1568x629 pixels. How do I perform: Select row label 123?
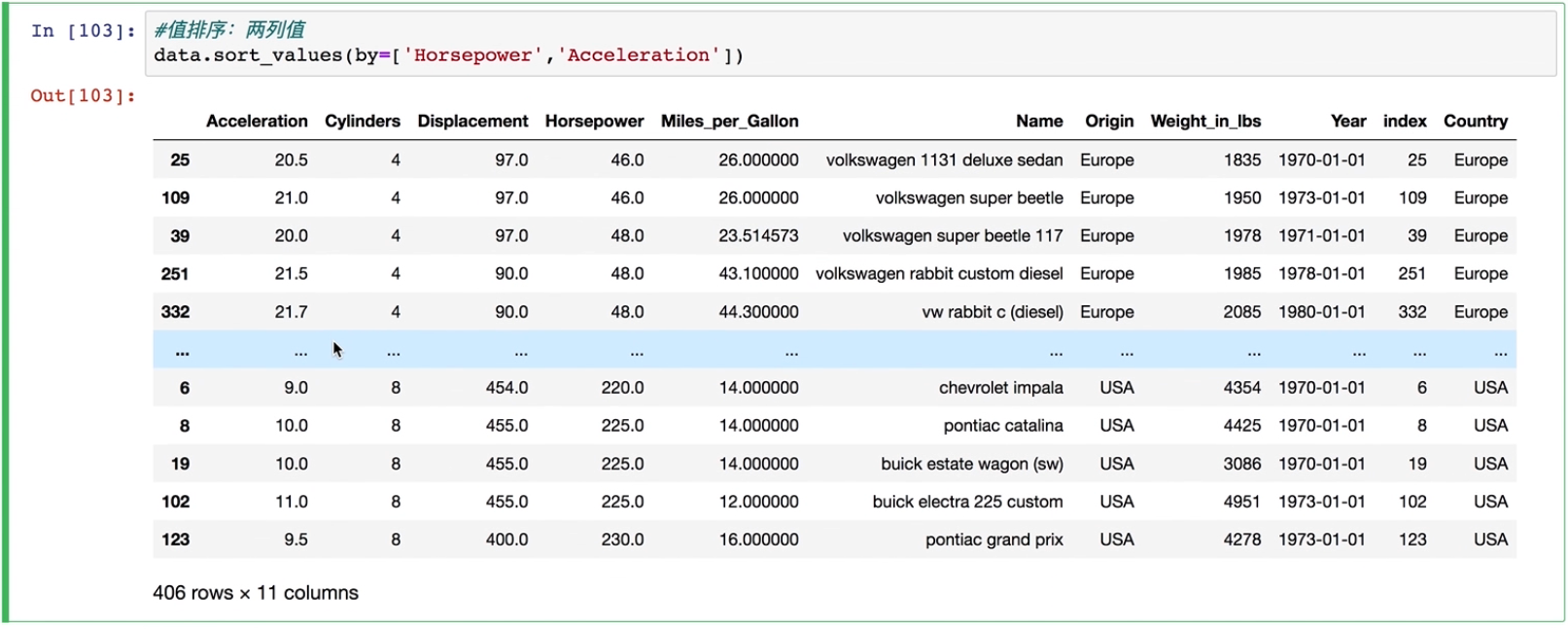(x=175, y=540)
